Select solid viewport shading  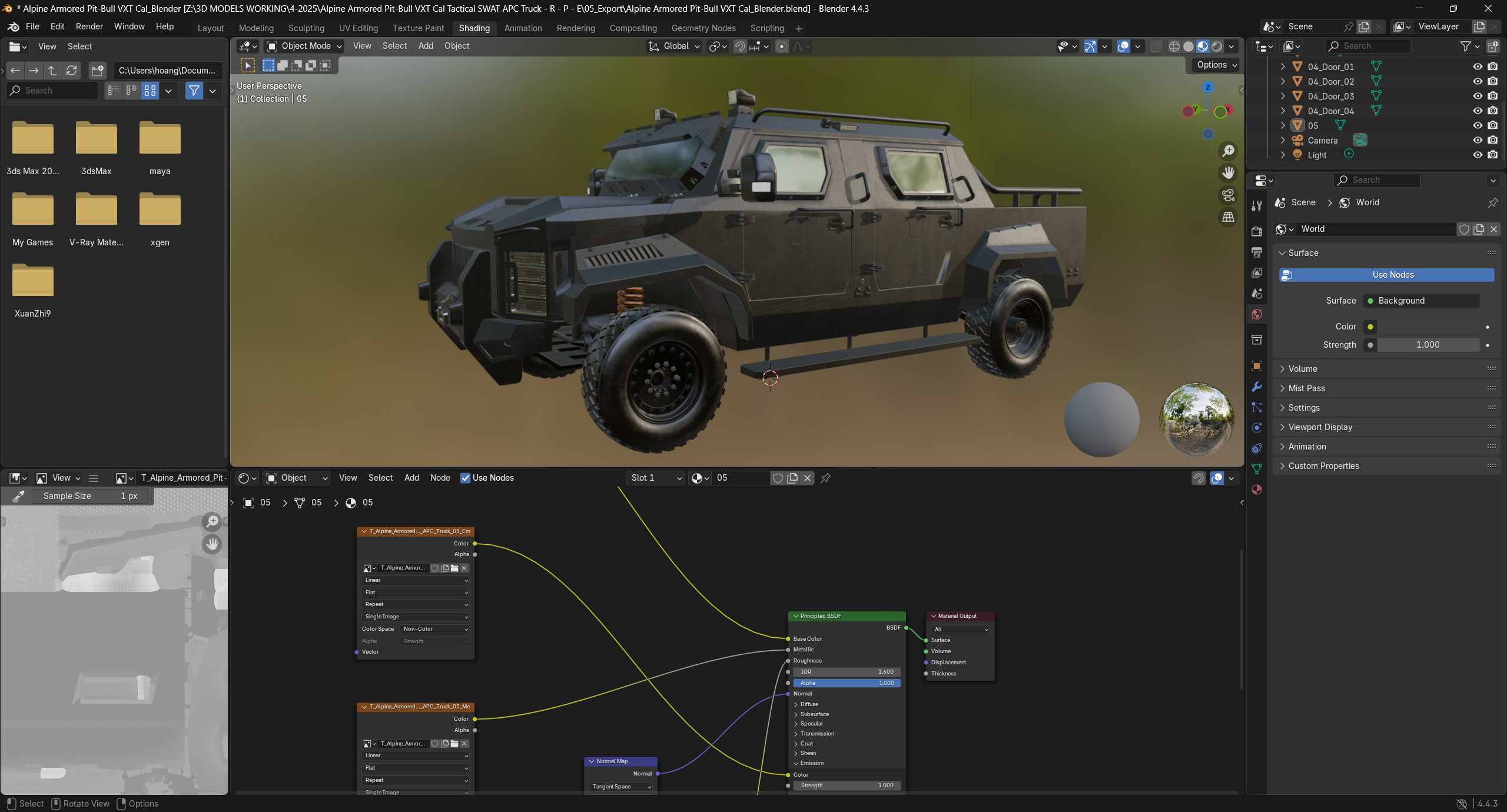click(1189, 46)
